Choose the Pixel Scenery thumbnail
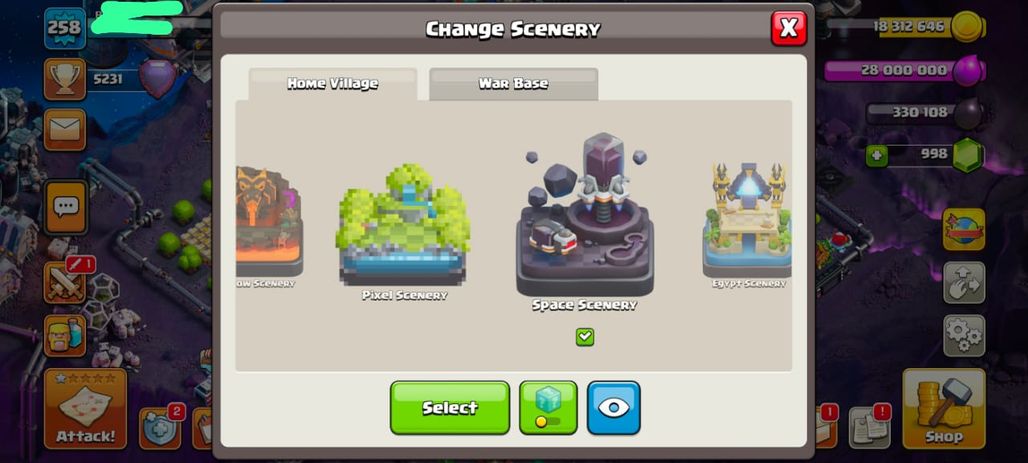The image size is (1028, 463). pos(403,226)
